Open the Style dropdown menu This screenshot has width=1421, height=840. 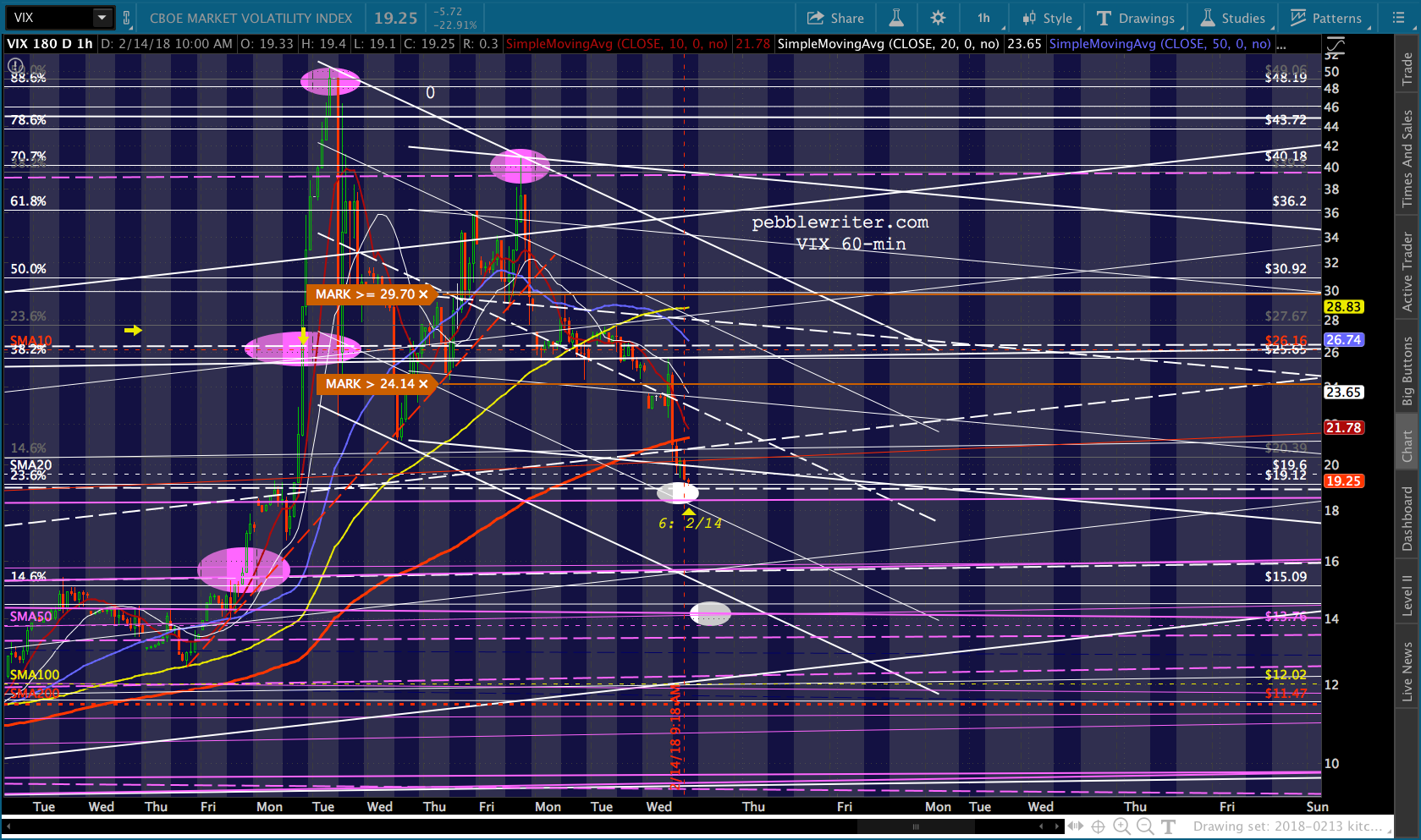[x=1047, y=18]
